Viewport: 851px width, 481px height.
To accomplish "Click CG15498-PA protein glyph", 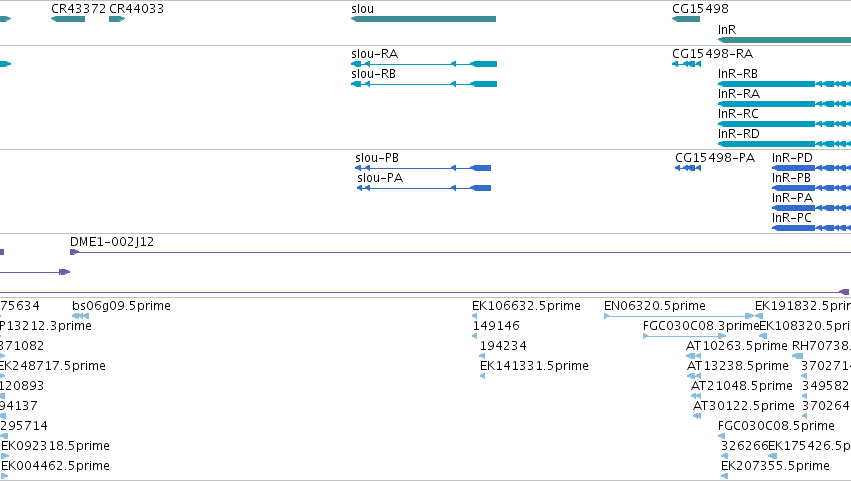I will click(688, 168).
